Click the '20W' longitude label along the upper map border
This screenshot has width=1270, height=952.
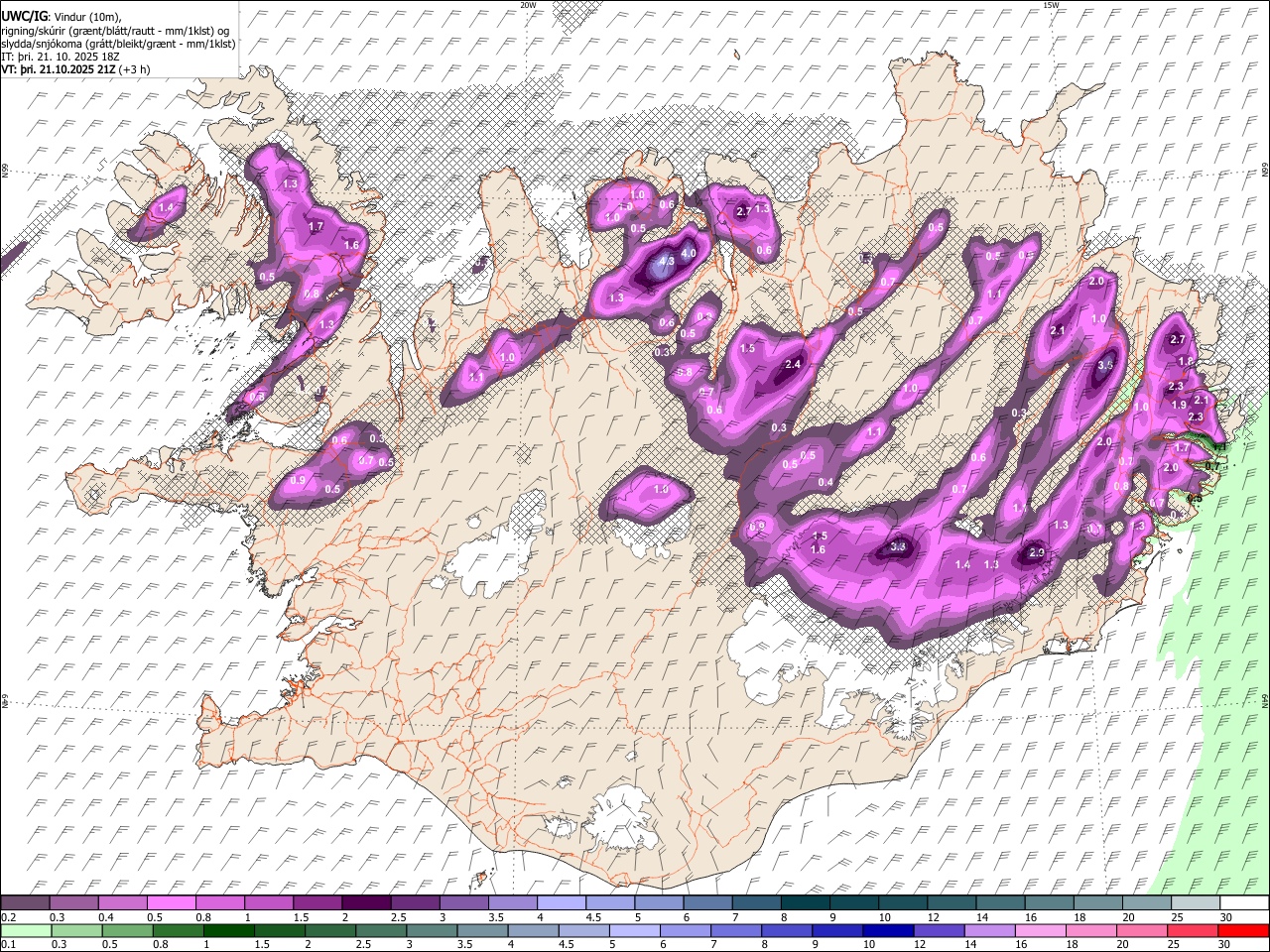coord(528,5)
